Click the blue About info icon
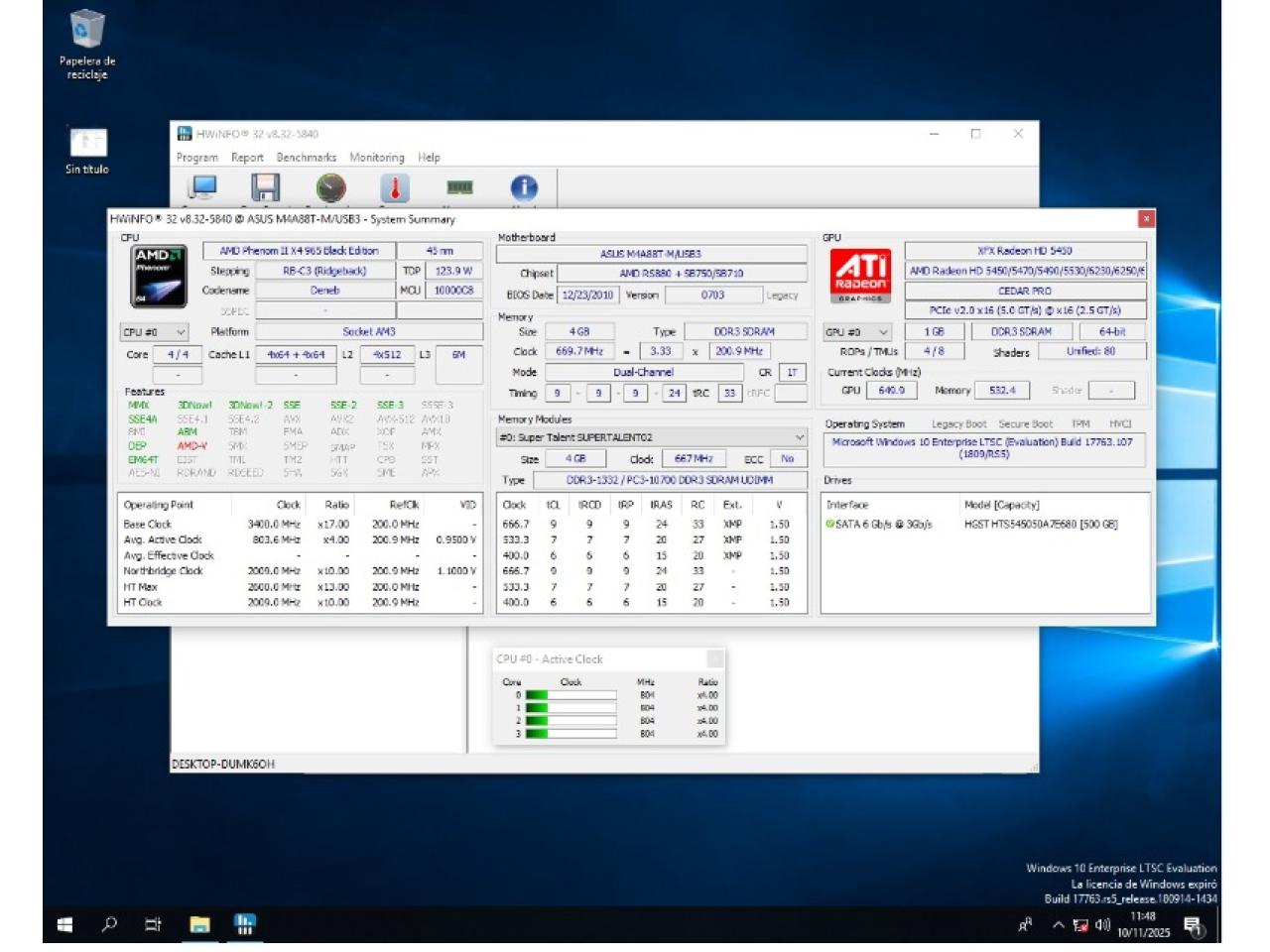 524,187
